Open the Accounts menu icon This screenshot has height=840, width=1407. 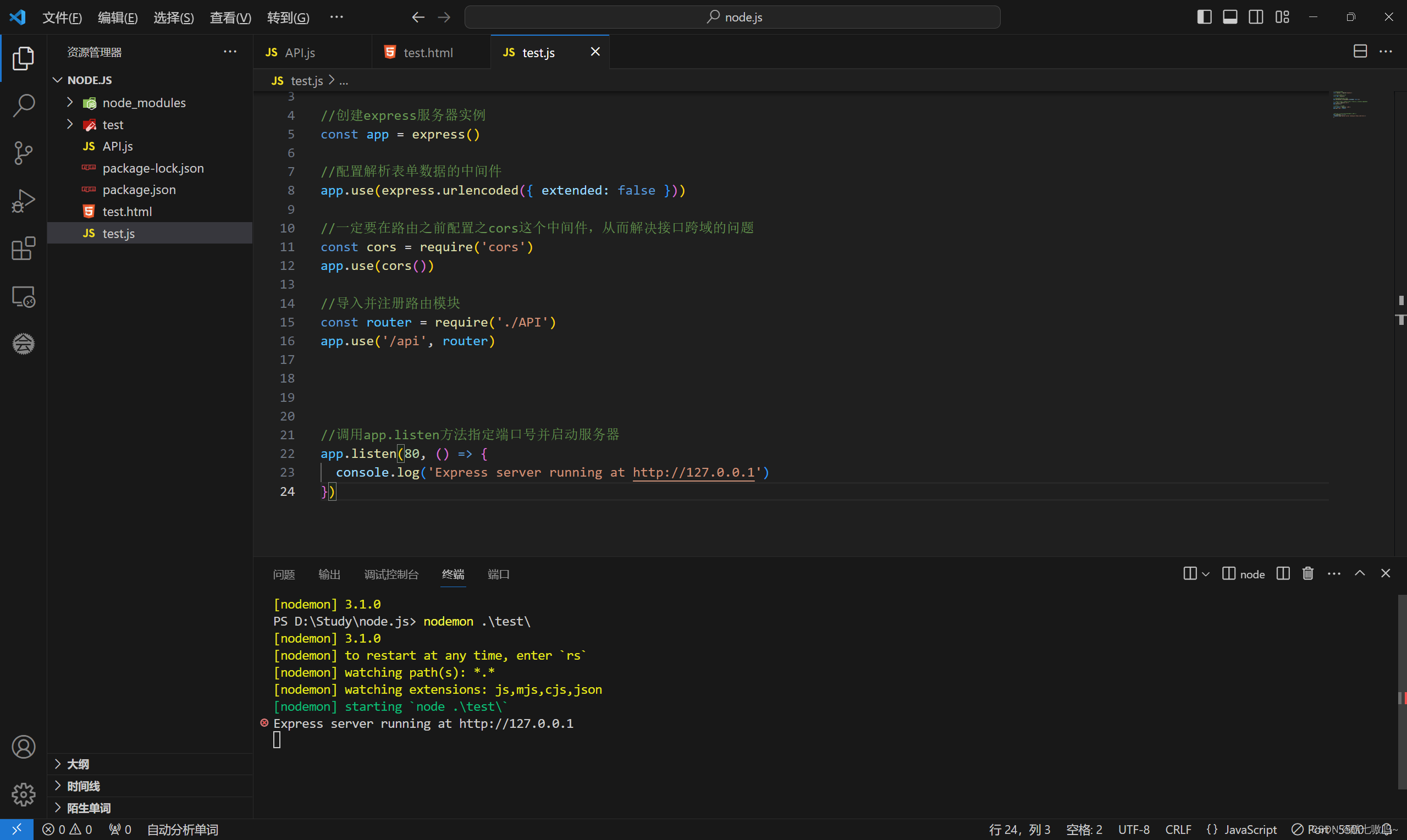pyautogui.click(x=23, y=747)
